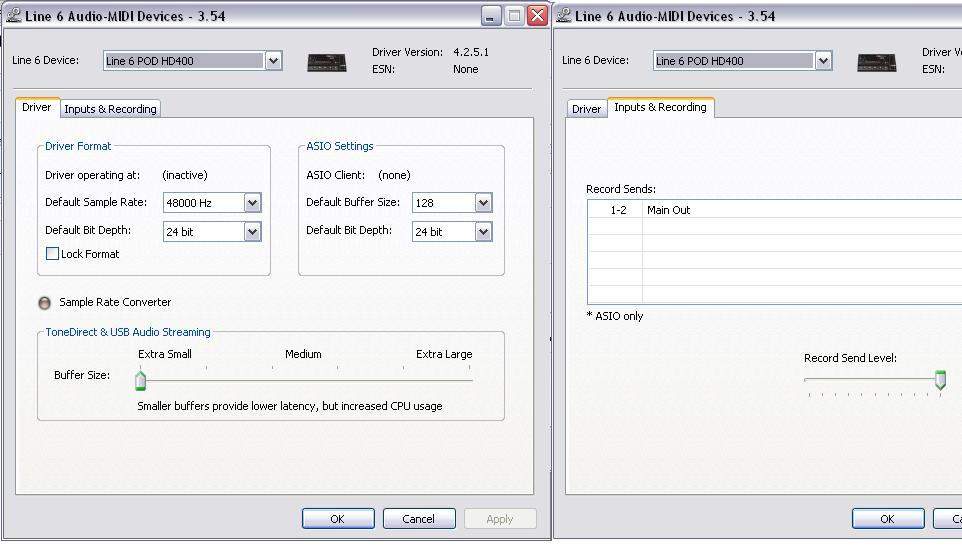The image size is (962, 548).
Task: Click Cancel button in left window
Action: pos(418,519)
